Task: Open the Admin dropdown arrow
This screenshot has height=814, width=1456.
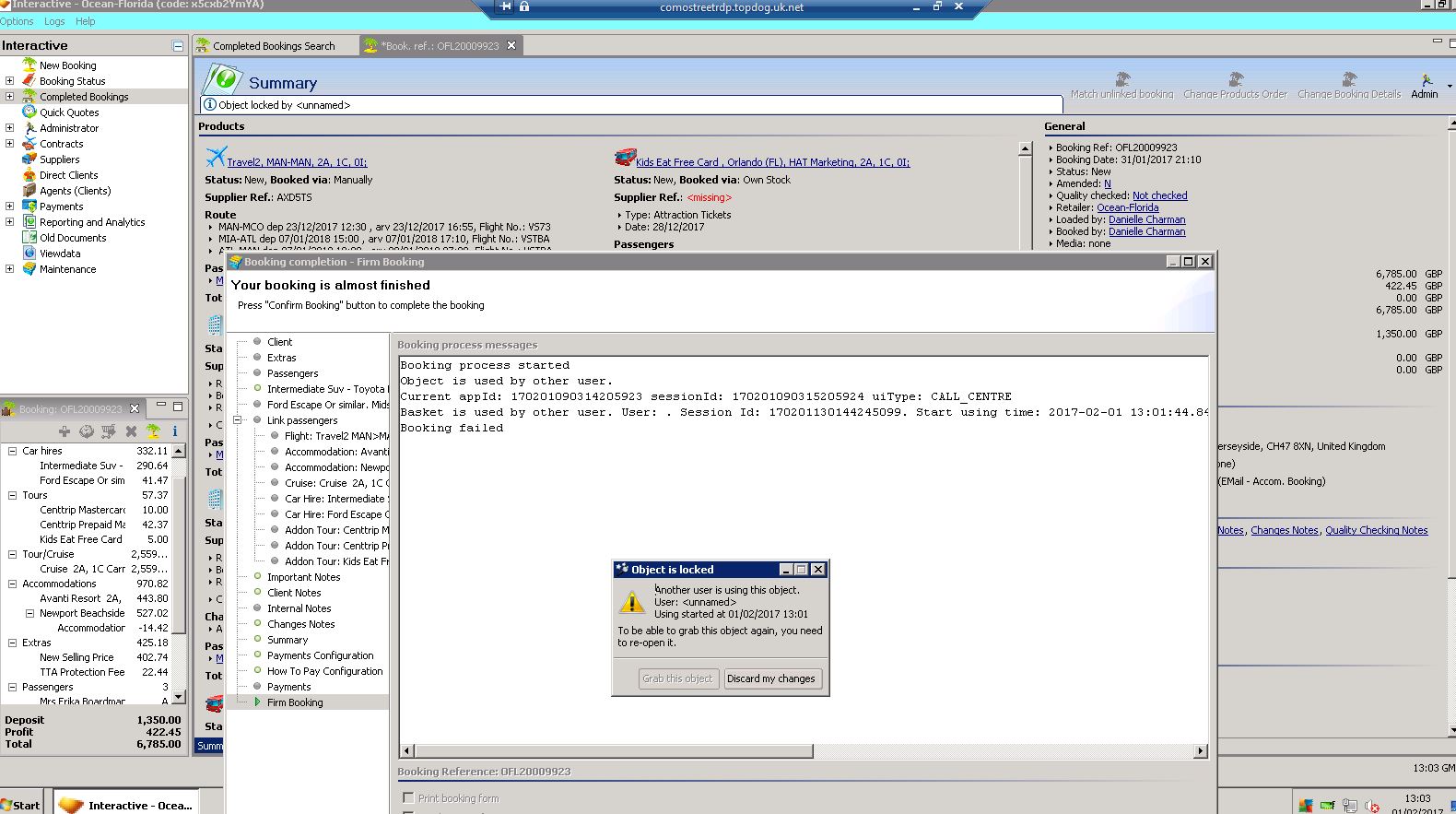Action: [x=1450, y=87]
